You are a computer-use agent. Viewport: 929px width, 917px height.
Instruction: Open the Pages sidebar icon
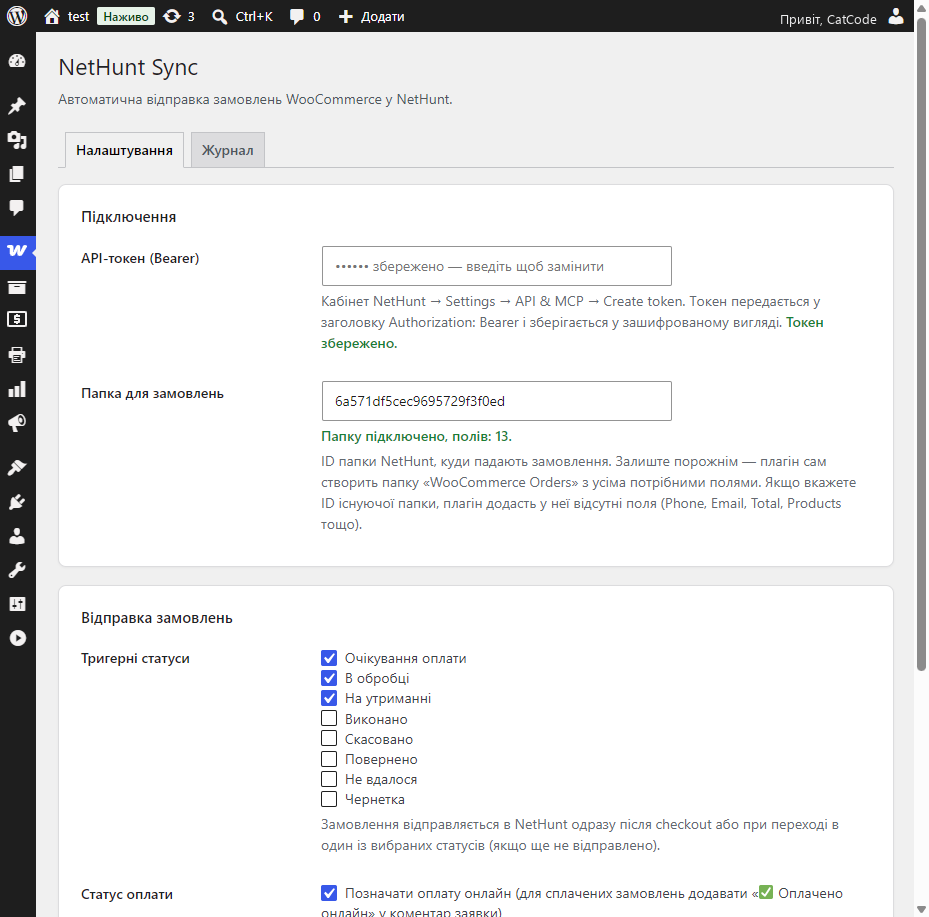(17, 174)
